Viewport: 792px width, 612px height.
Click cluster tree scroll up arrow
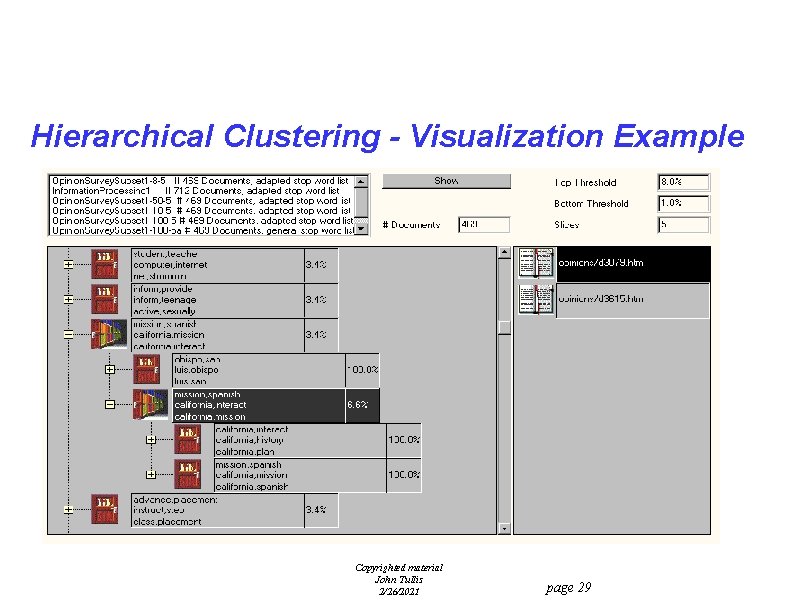[504, 253]
